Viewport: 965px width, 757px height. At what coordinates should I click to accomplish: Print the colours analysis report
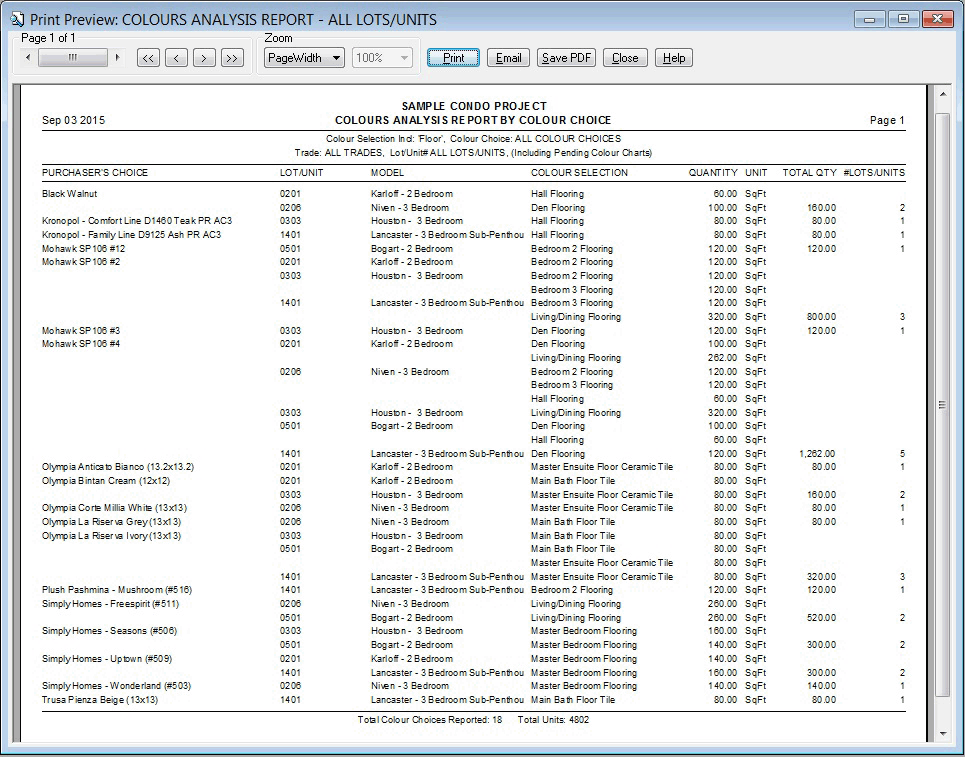coord(454,58)
